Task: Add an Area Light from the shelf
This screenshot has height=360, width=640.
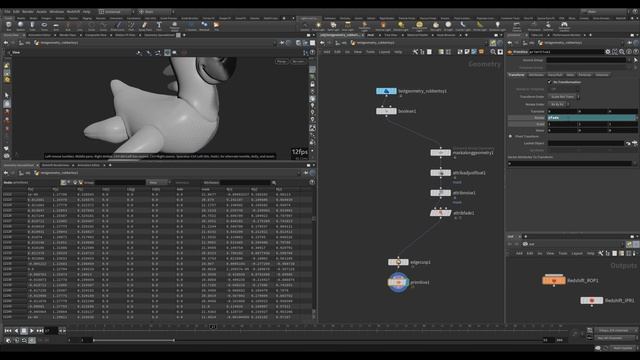Action: (347, 26)
